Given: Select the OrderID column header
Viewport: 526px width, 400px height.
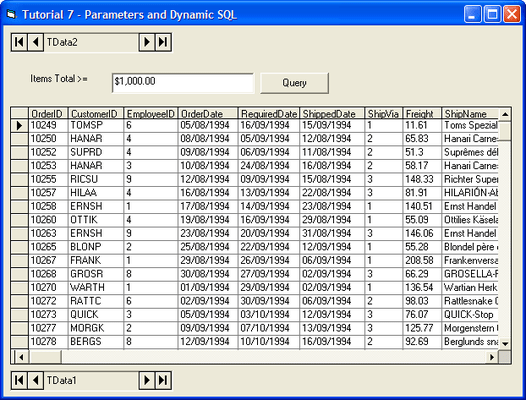Looking at the screenshot, I should pyautogui.click(x=48, y=113).
